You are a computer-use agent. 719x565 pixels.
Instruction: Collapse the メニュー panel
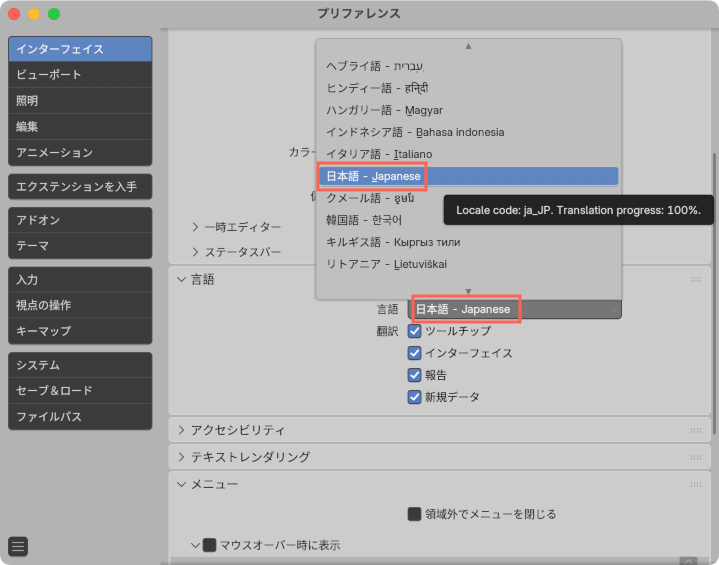point(182,484)
